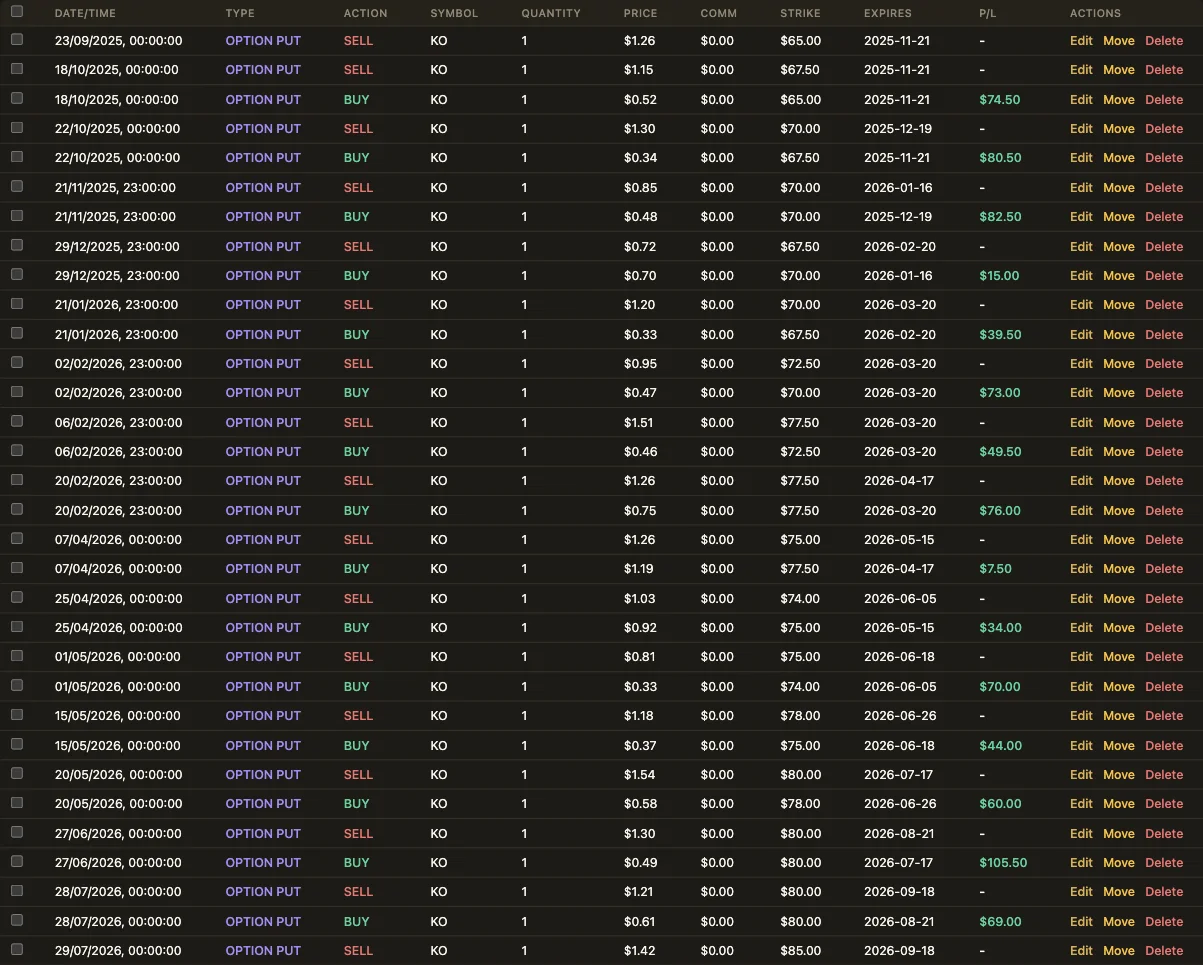Move the trade with P/L $82.50
1203x965 pixels.
(x=1118, y=217)
